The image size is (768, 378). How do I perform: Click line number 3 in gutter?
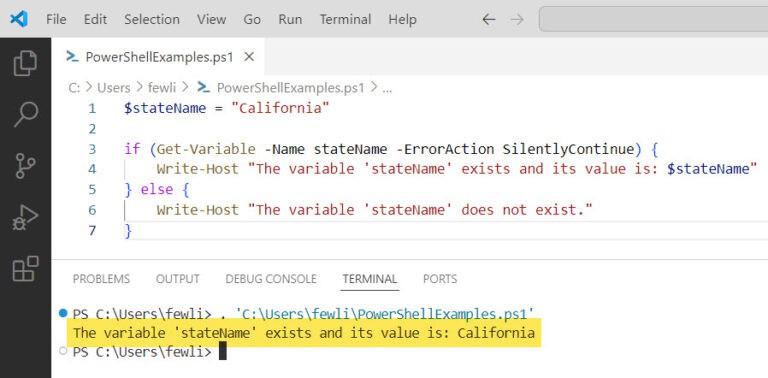[93, 149]
